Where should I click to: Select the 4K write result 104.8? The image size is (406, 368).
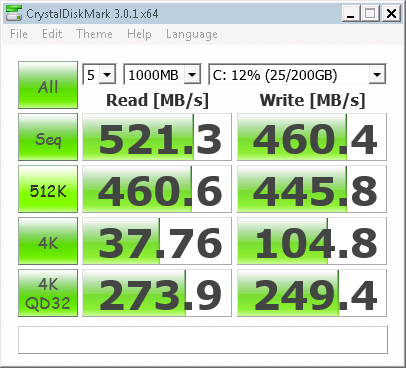click(312, 241)
